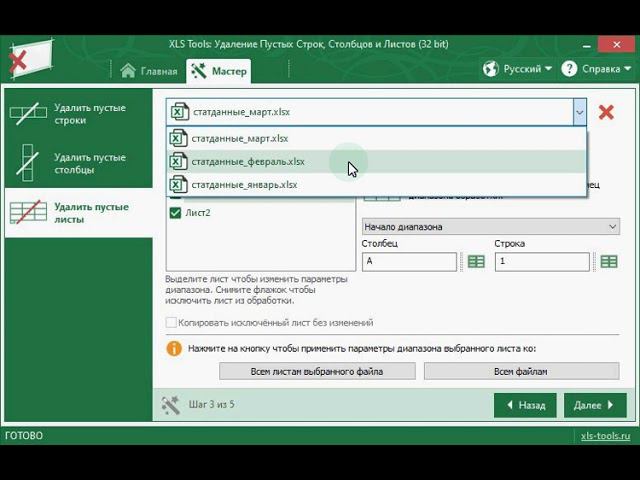The width and height of the screenshot is (640, 480).
Task: Choose статданные_февраль.xlsx in the dropdown list
Action: click(x=376, y=162)
